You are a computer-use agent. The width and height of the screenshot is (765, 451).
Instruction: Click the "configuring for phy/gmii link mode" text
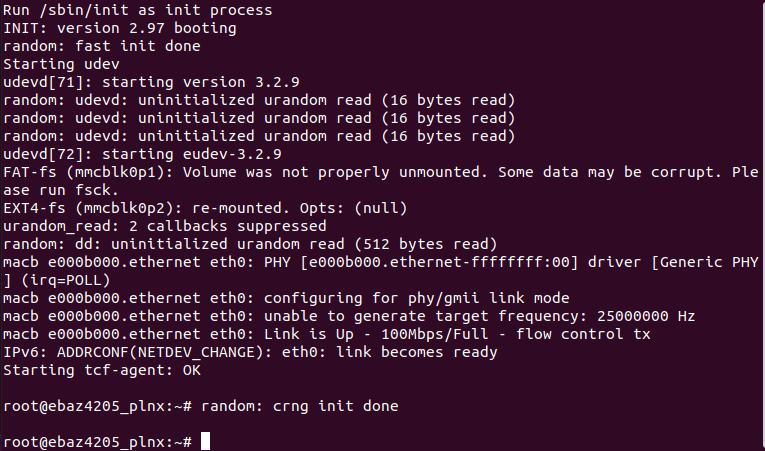(420, 298)
